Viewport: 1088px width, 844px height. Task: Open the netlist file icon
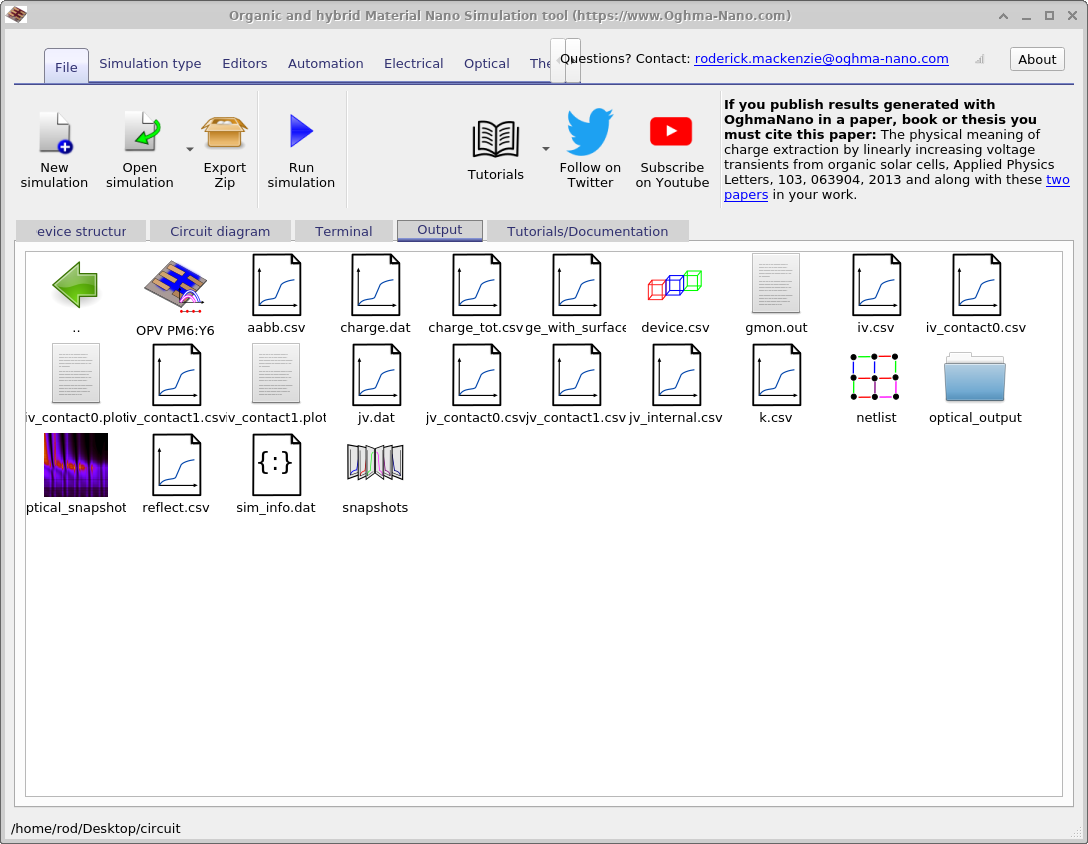(x=875, y=375)
